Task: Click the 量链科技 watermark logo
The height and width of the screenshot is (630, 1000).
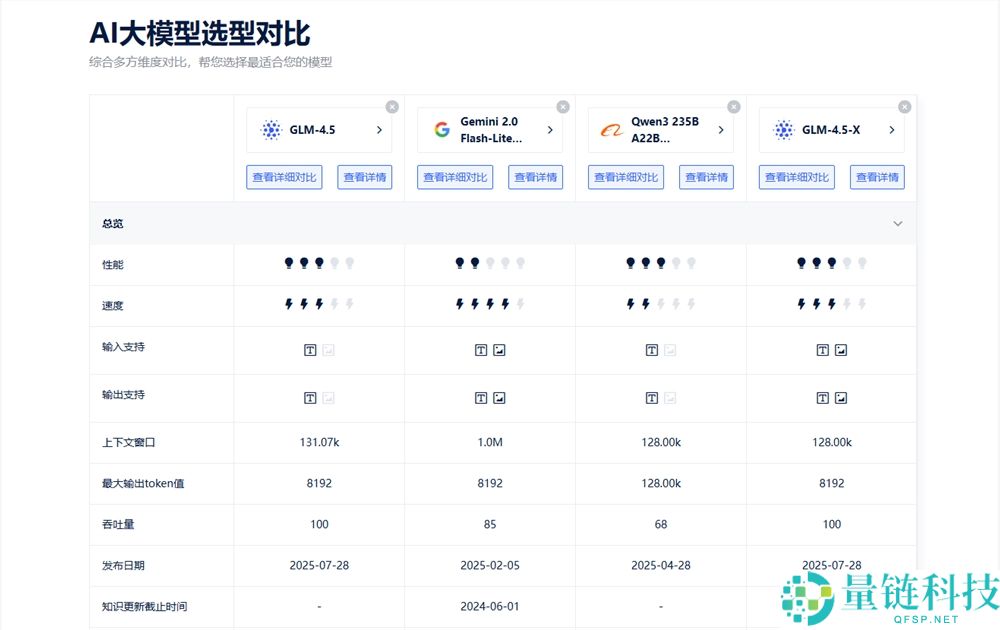Action: coord(809,599)
